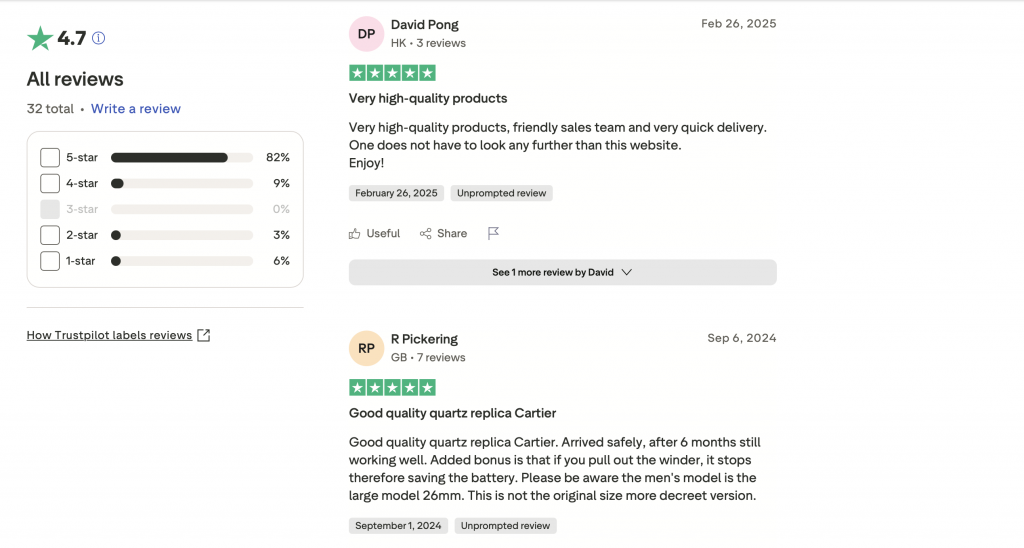
Task: Open David Pong's reviewer profile name
Action: [425, 25]
